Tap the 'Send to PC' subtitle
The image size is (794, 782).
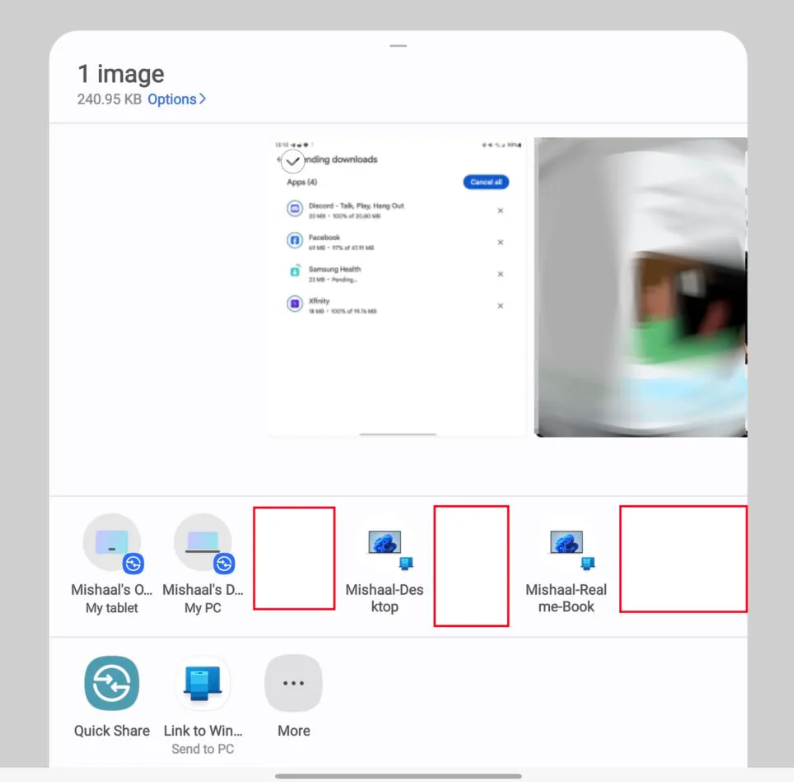pos(203,749)
